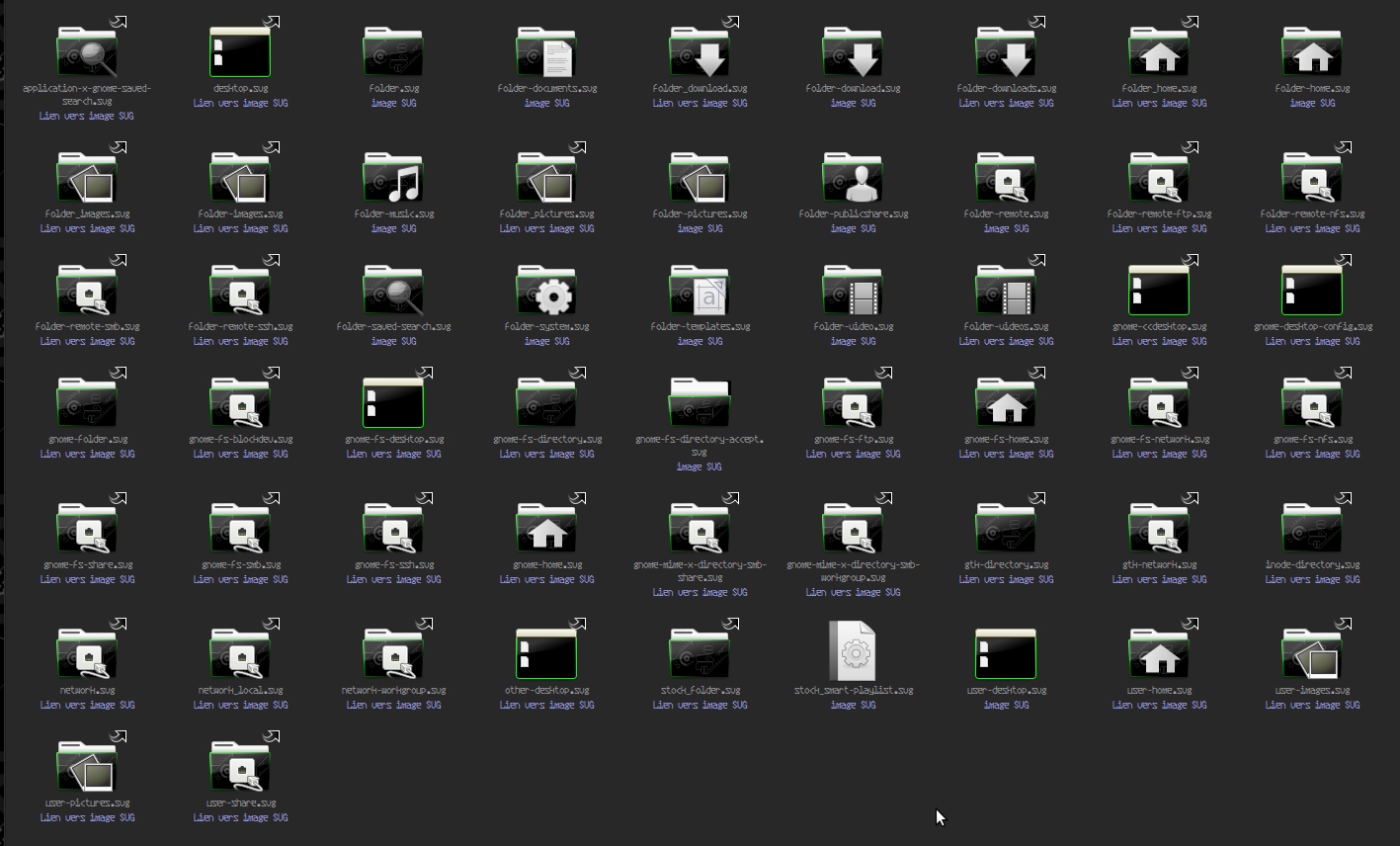The image size is (1400, 846).
Task: Select the folder-publicshare.svg person icon
Action: (x=853, y=177)
